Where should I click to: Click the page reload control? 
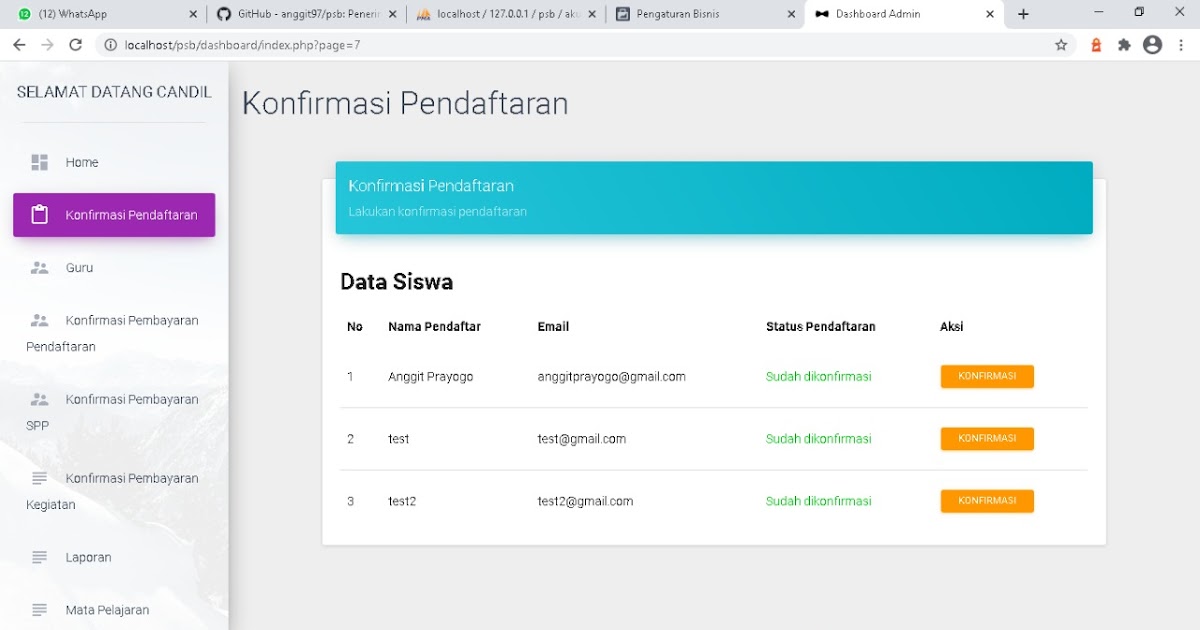tap(77, 45)
